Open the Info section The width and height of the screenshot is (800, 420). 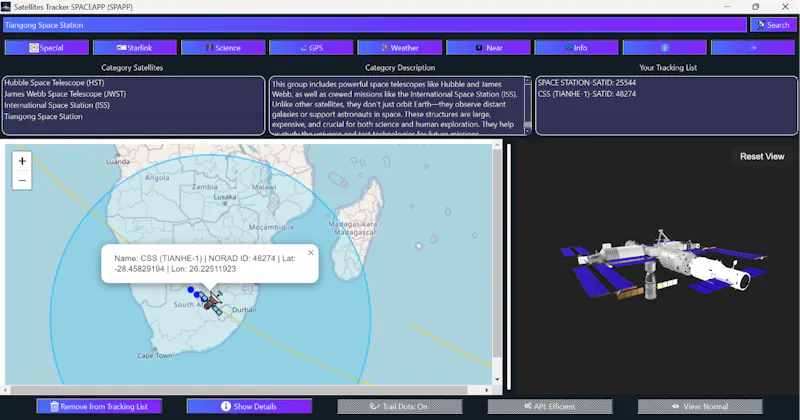click(577, 47)
